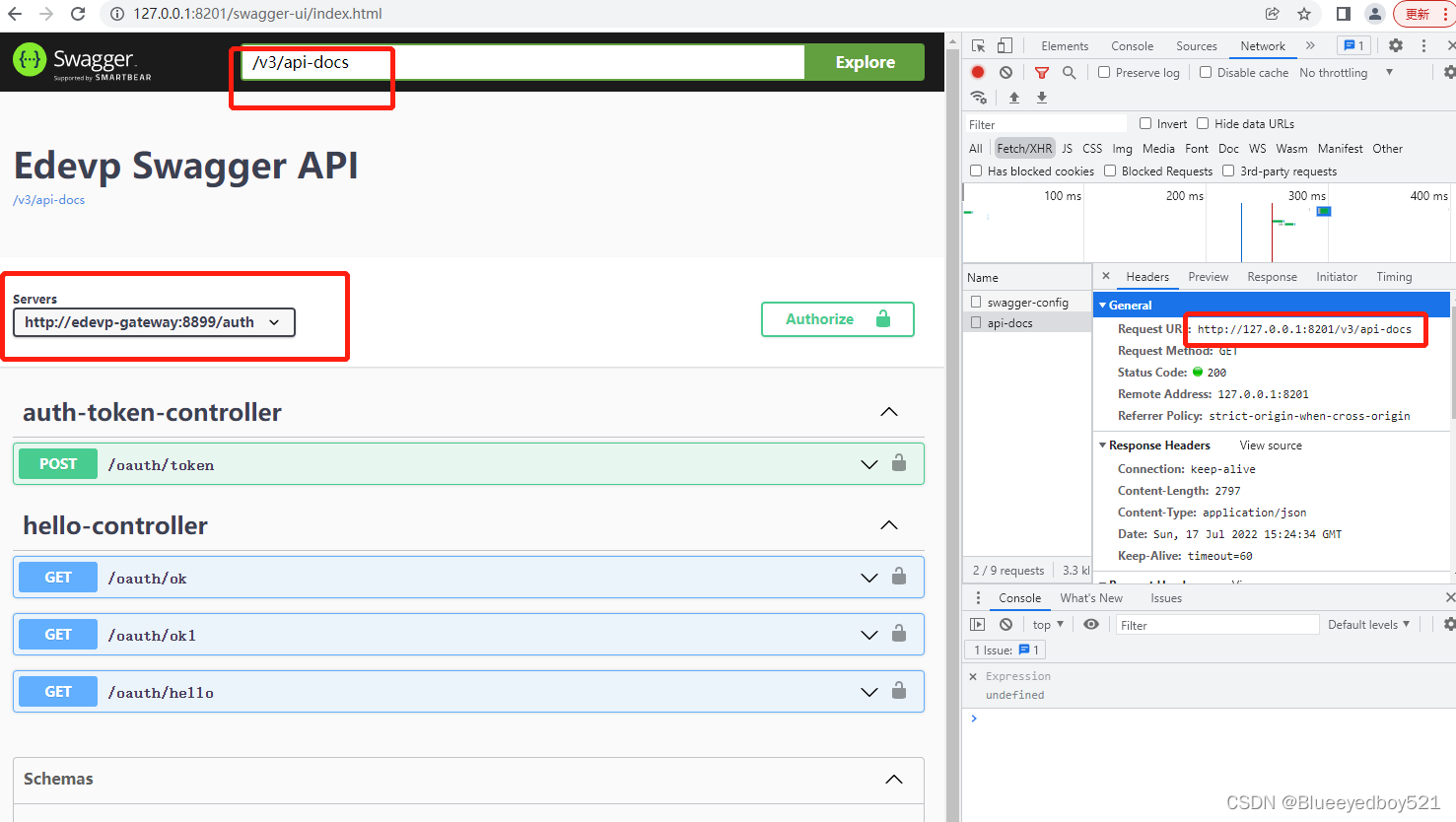Open the network request search
Image resolution: width=1456 pixels, height=822 pixels.
pyautogui.click(x=1069, y=72)
